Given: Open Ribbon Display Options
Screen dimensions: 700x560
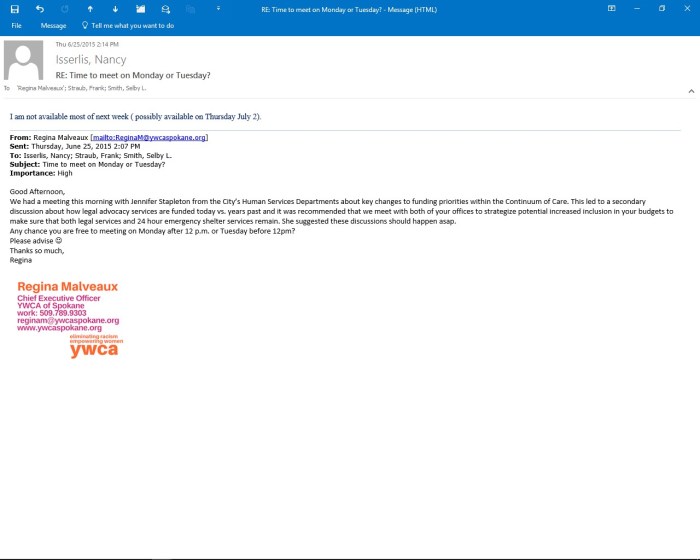Looking at the screenshot, I should coord(611,8).
